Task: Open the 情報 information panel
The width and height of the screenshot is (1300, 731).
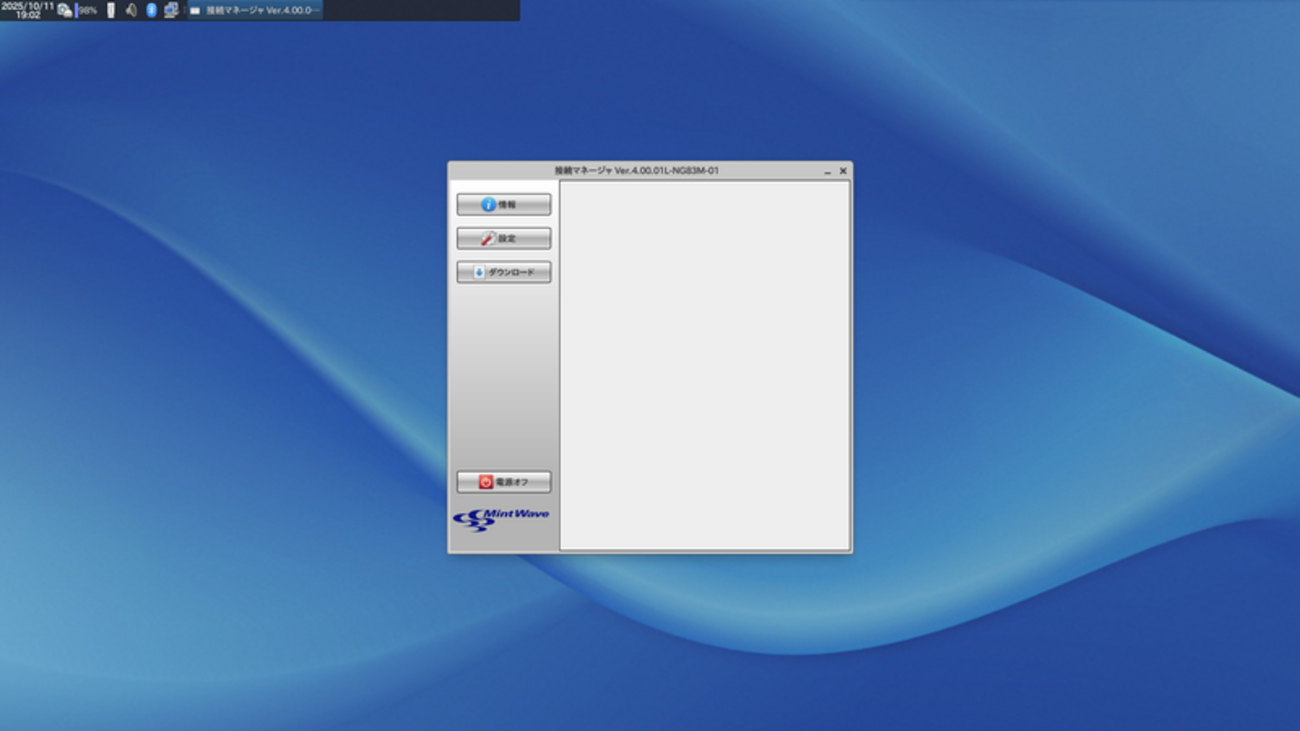Action: pyautogui.click(x=503, y=205)
